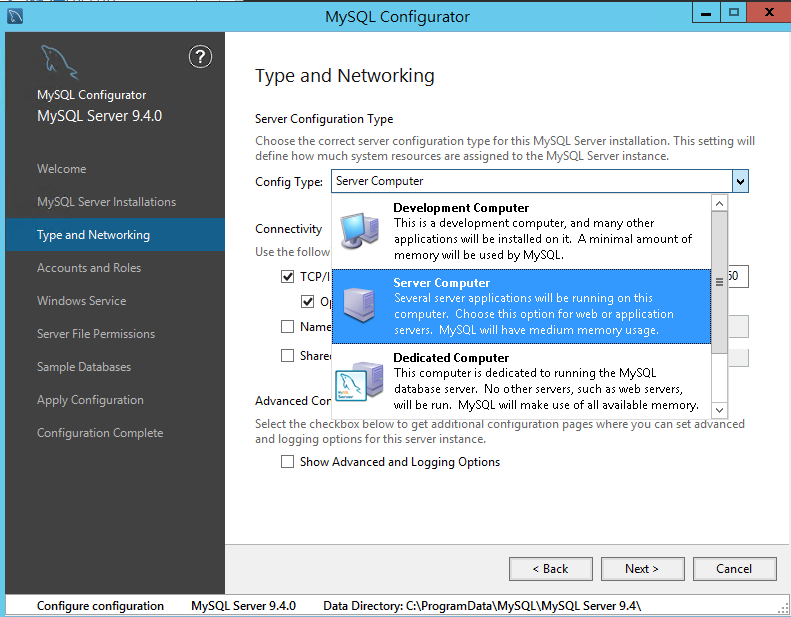
Task: Click the title bar MySQL app icon
Action: (15, 16)
